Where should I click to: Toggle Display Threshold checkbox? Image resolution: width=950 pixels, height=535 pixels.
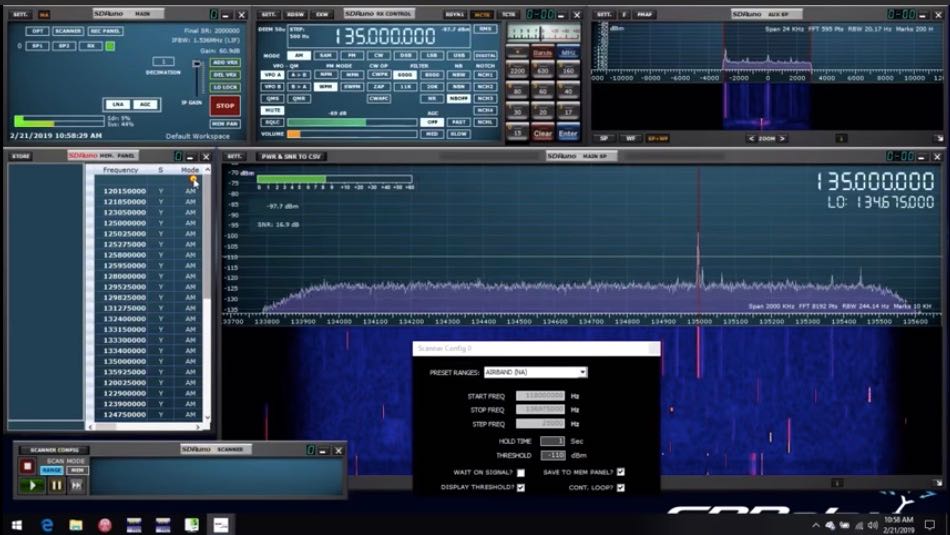[521, 487]
